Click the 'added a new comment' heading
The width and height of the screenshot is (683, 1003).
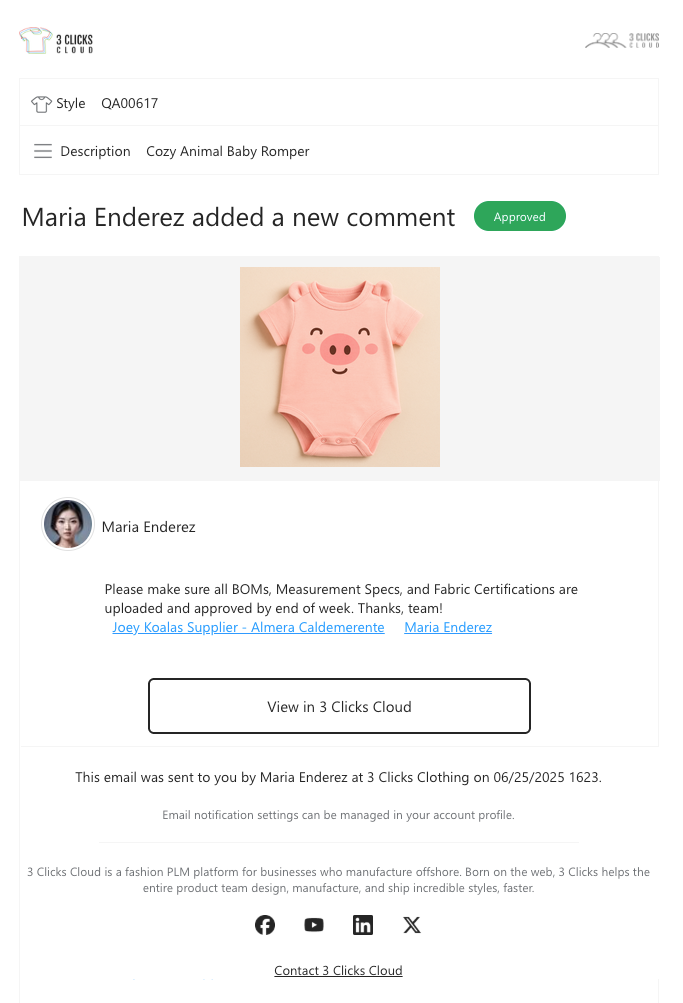click(238, 217)
